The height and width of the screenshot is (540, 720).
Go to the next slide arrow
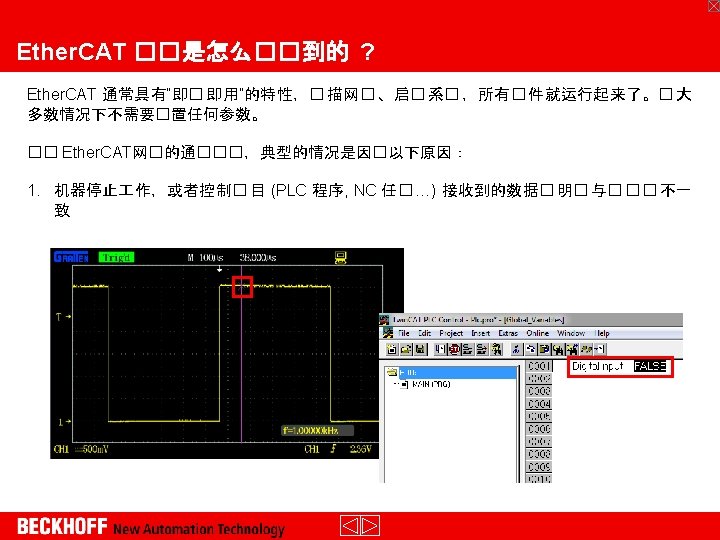[370, 525]
